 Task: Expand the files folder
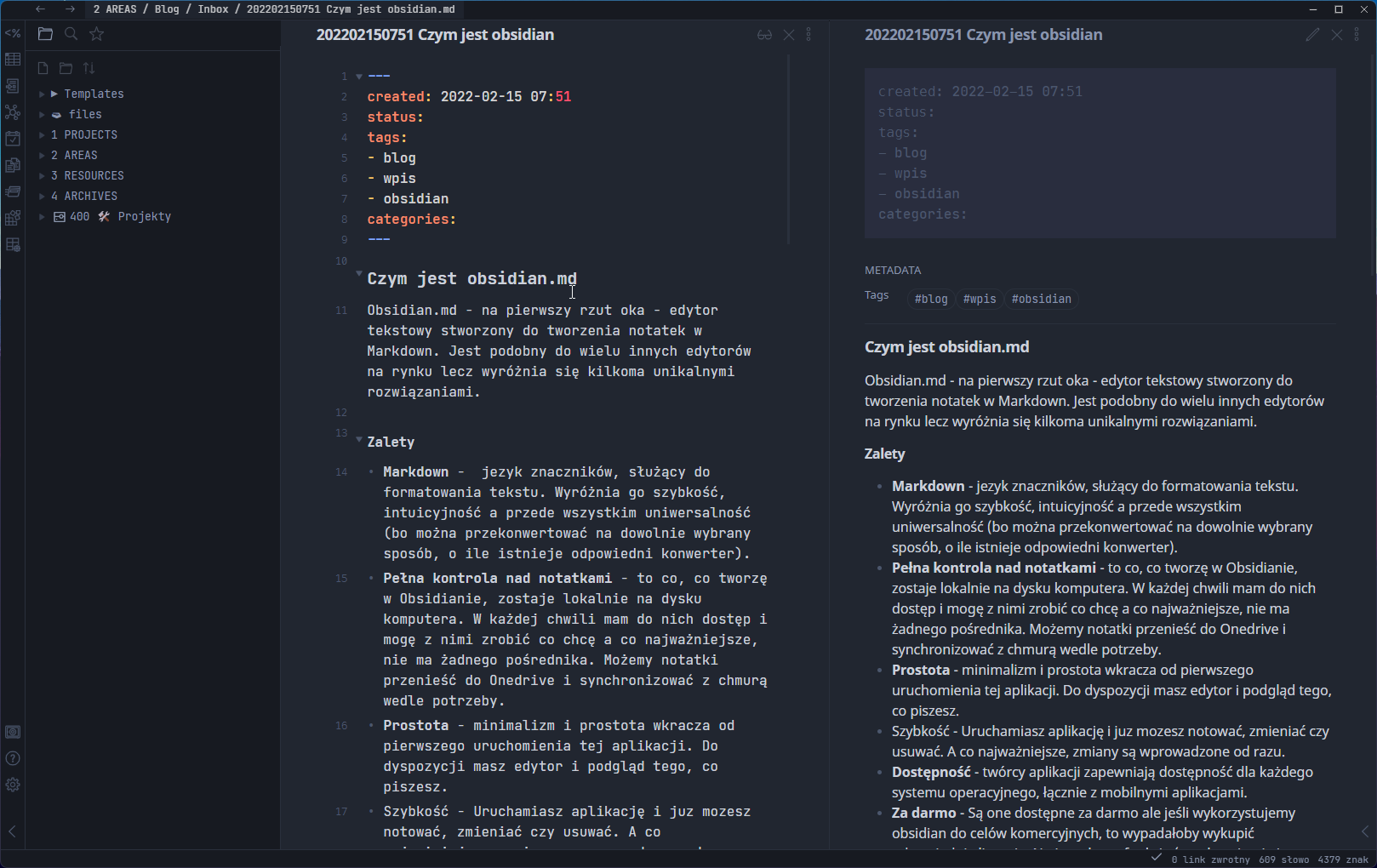(42, 114)
